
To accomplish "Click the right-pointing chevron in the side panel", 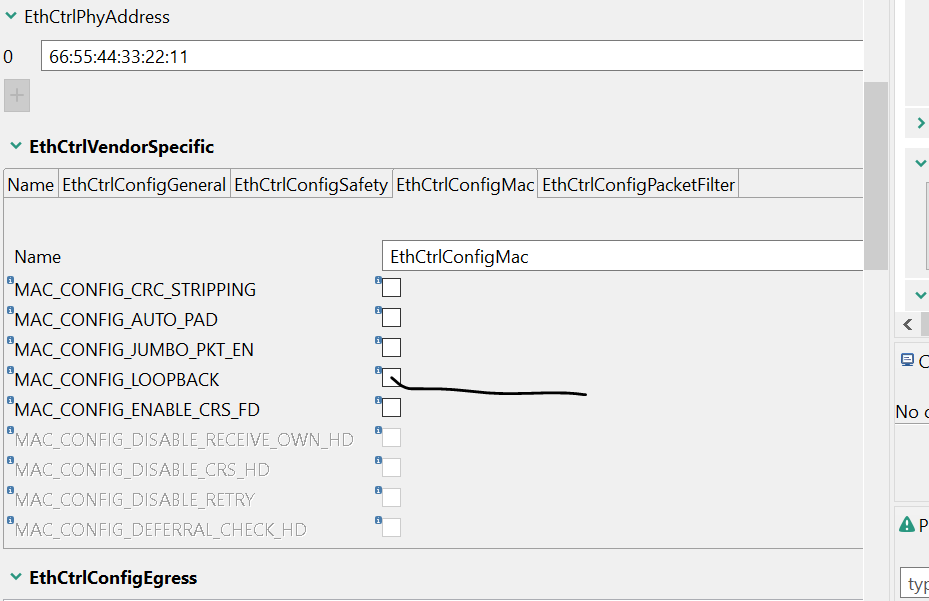I will (x=919, y=123).
